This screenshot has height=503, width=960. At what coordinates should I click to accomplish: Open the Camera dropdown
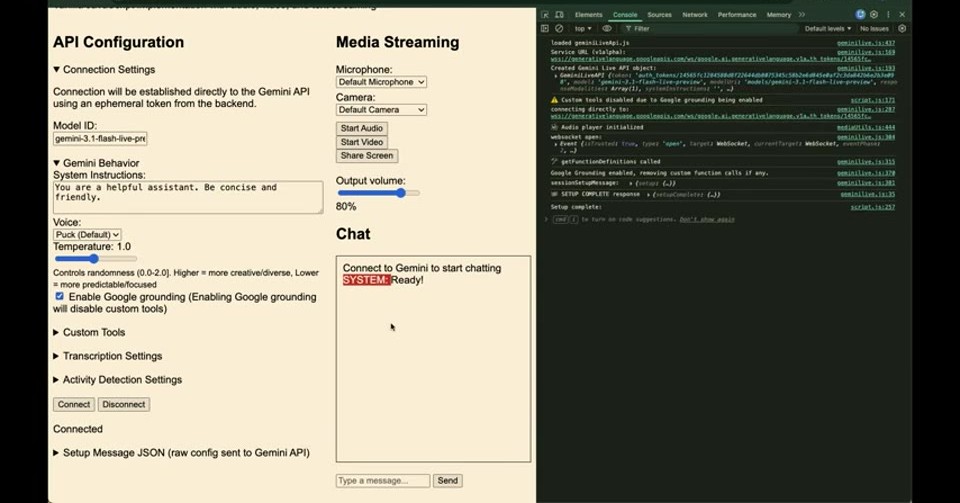[x=381, y=110]
